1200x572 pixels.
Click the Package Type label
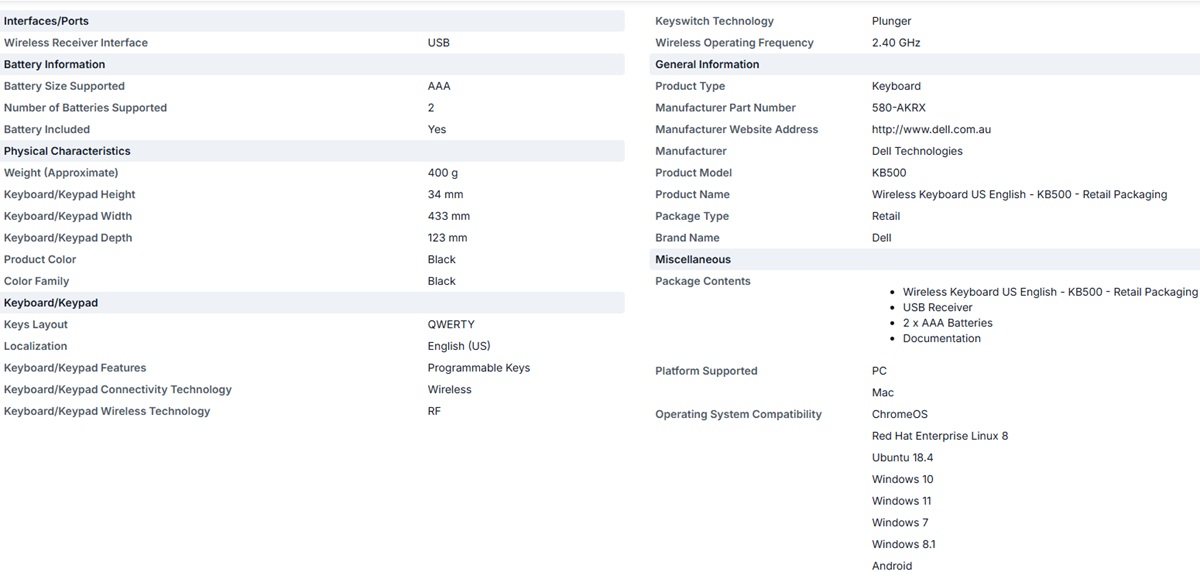pyautogui.click(x=692, y=216)
